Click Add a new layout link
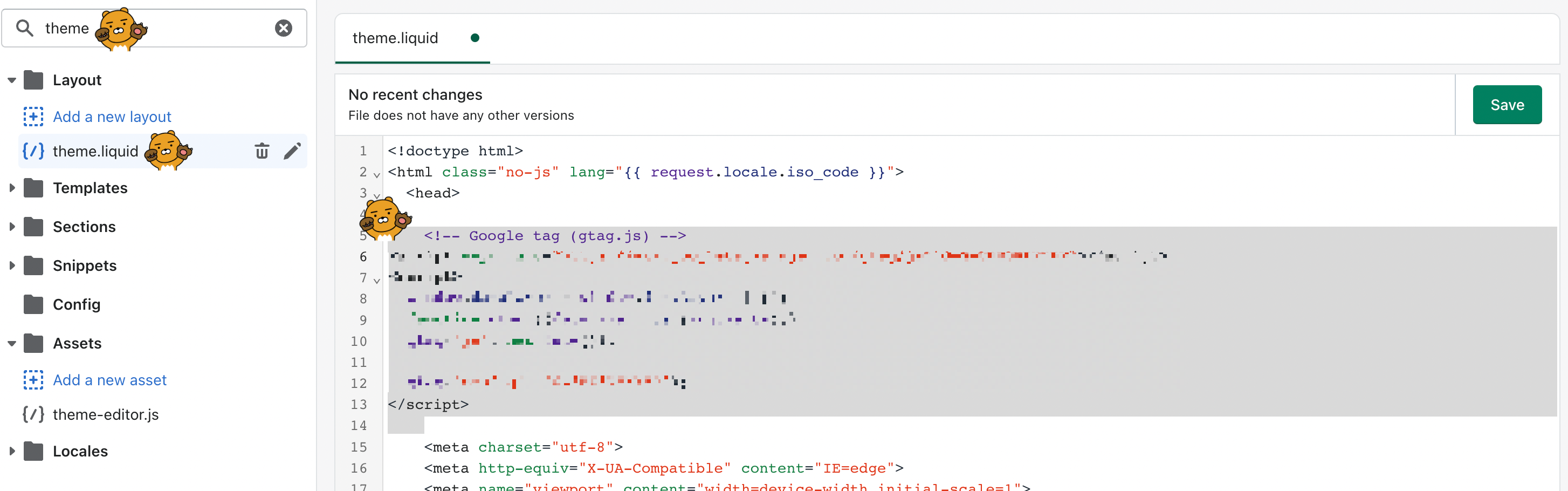Screen dimensions: 1568x491 tap(112, 117)
